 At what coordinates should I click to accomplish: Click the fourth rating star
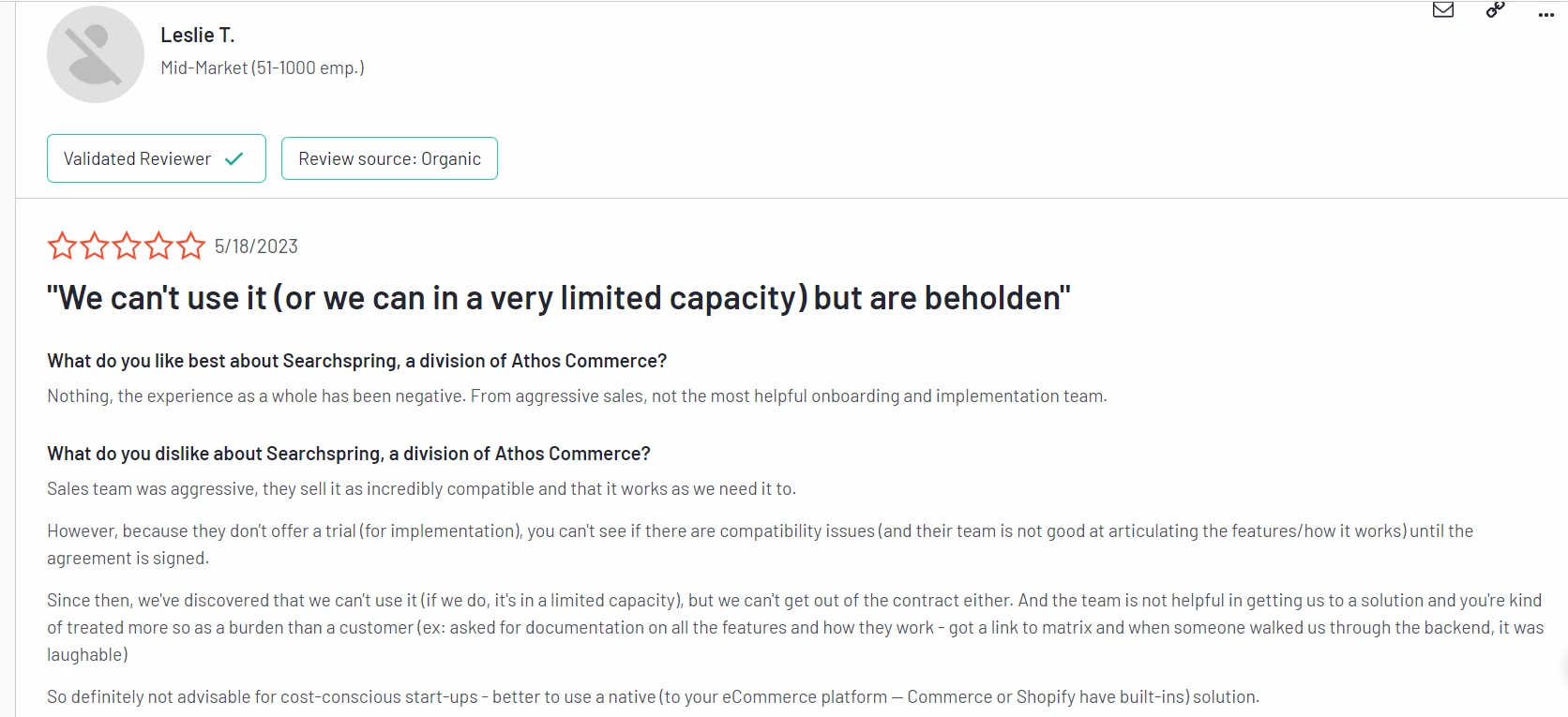pyautogui.click(x=158, y=246)
